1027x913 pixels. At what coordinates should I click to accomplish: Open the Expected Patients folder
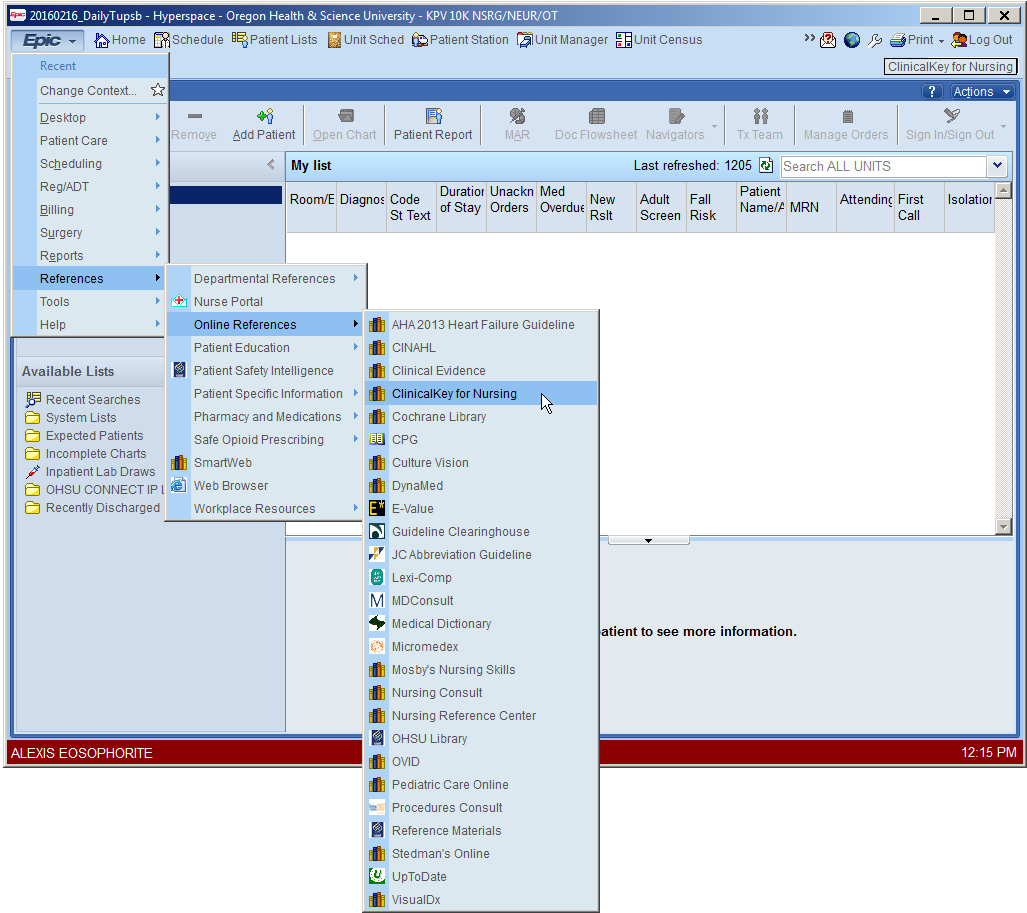click(84, 436)
